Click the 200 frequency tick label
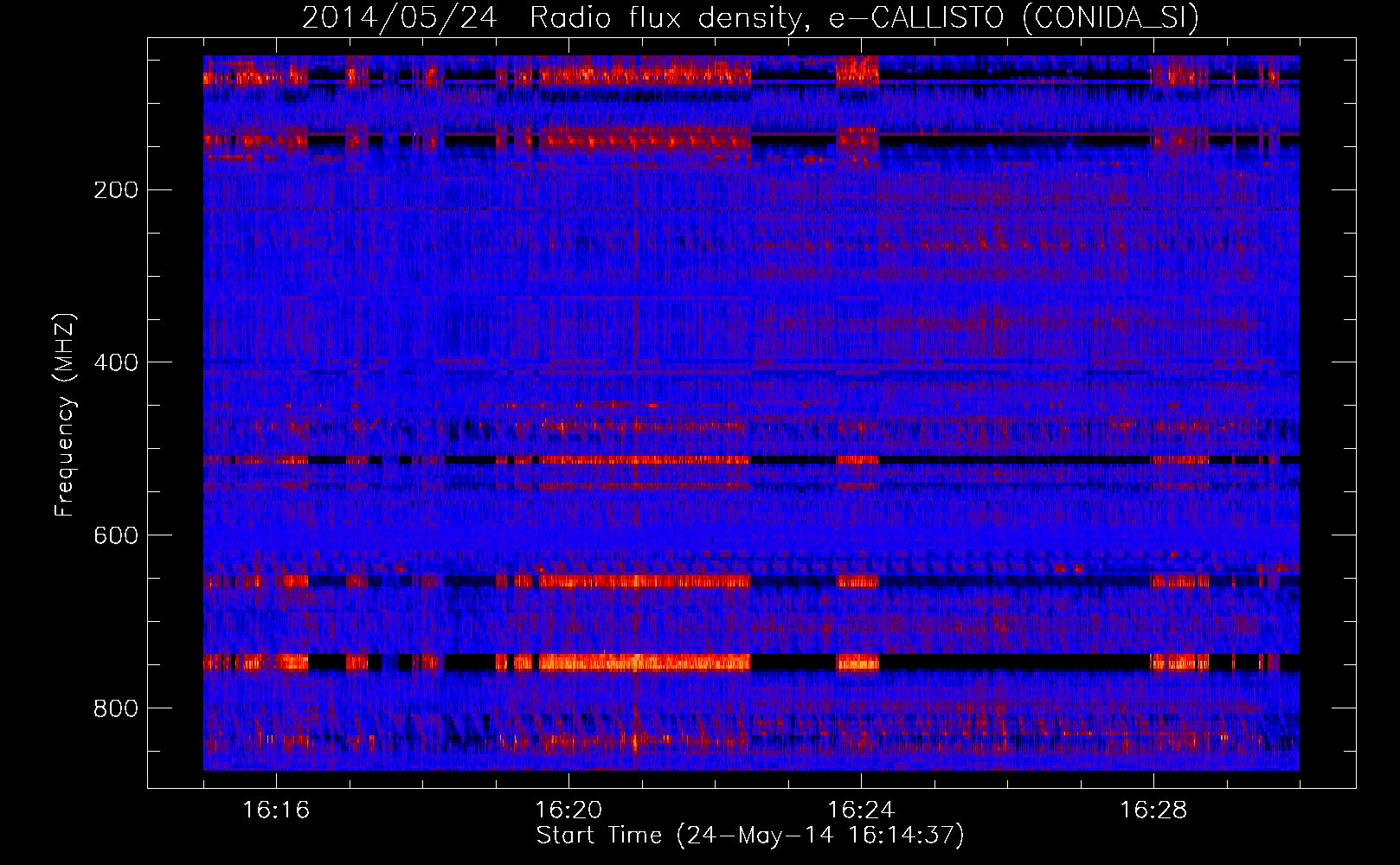This screenshot has height=865, width=1400. pos(116,190)
